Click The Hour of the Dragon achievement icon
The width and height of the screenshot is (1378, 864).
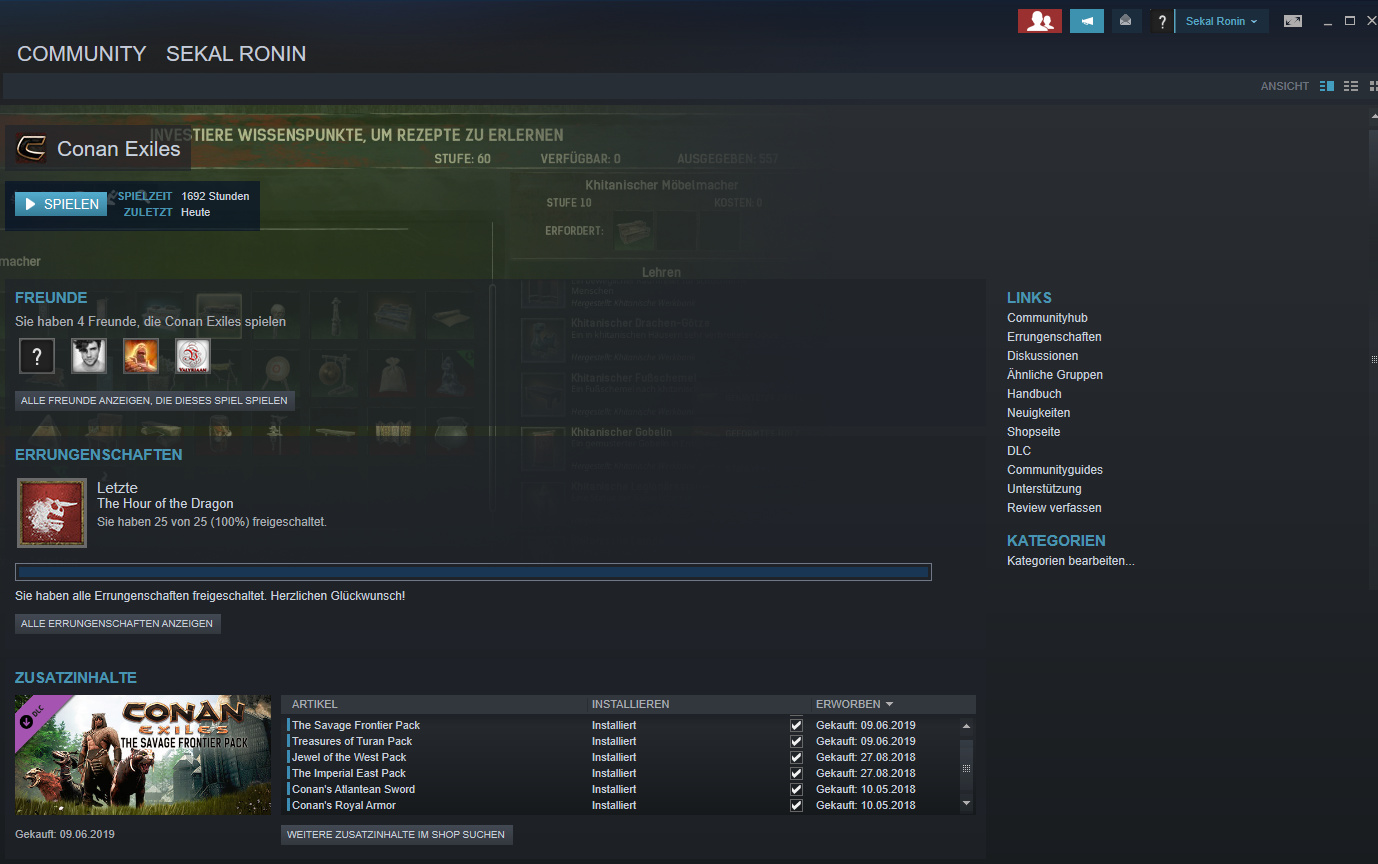pyautogui.click(x=52, y=512)
